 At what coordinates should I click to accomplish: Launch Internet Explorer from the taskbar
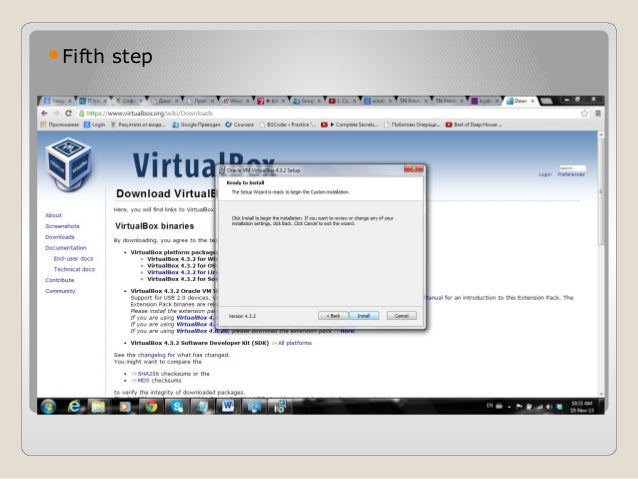pos(74,407)
